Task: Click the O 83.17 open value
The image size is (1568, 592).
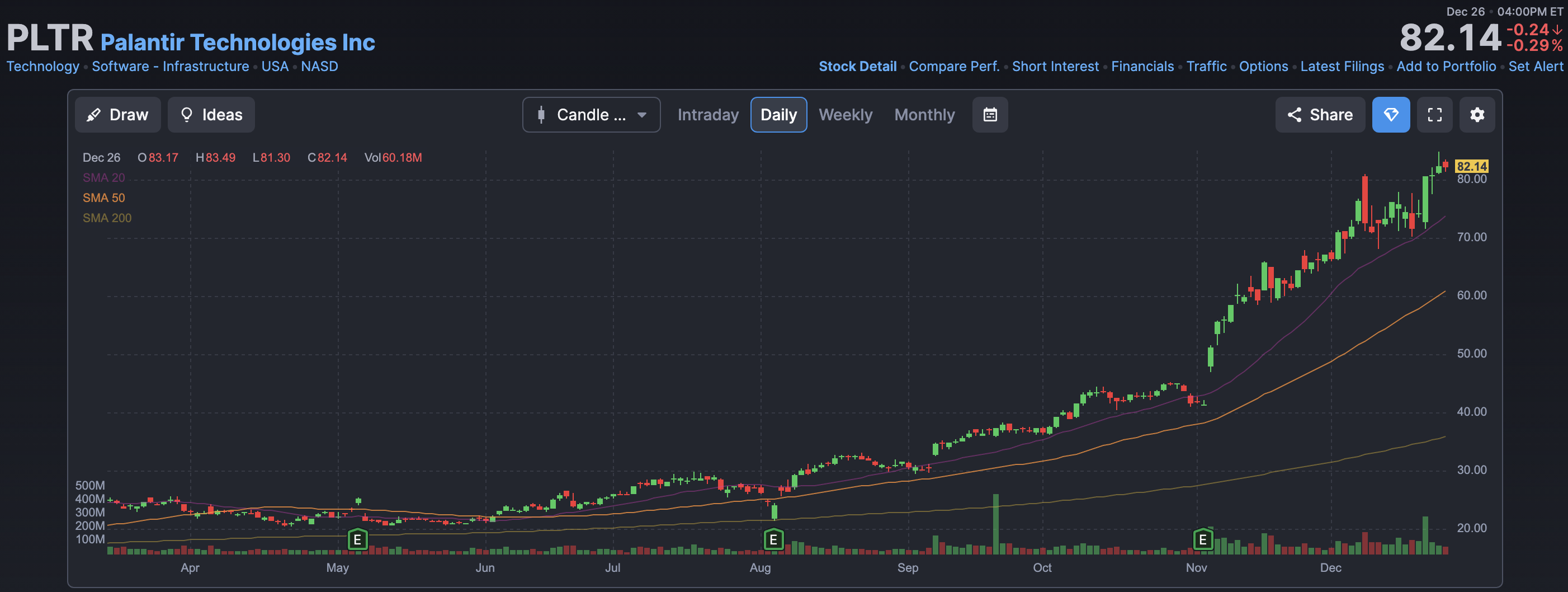Action: (x=158, y=158)
